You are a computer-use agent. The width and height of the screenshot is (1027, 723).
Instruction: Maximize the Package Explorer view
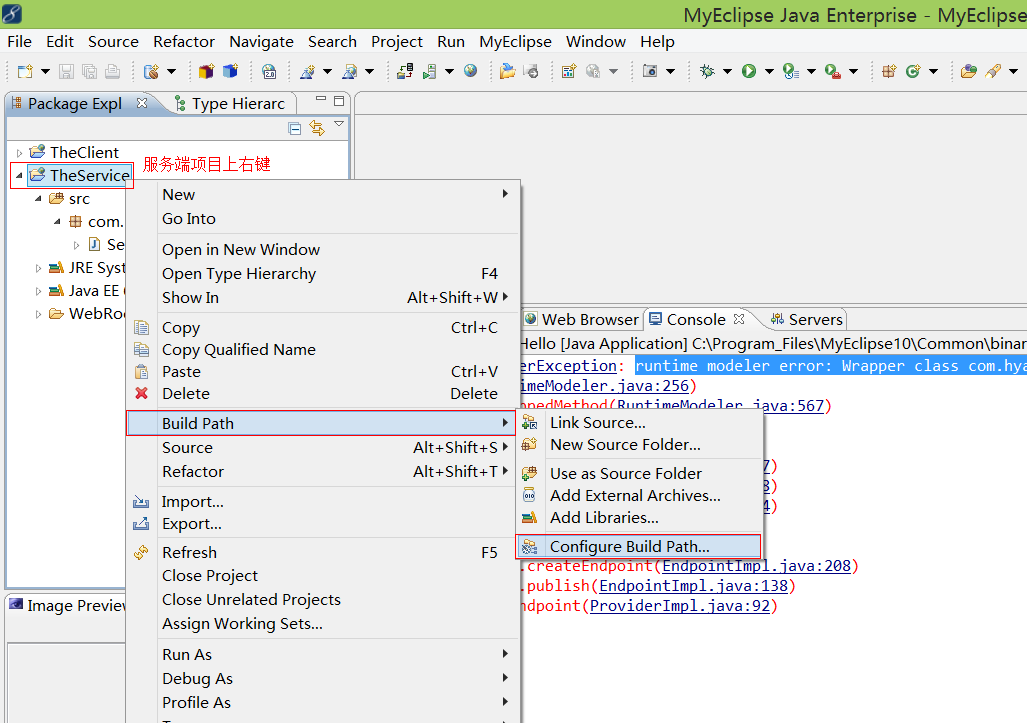339,101
